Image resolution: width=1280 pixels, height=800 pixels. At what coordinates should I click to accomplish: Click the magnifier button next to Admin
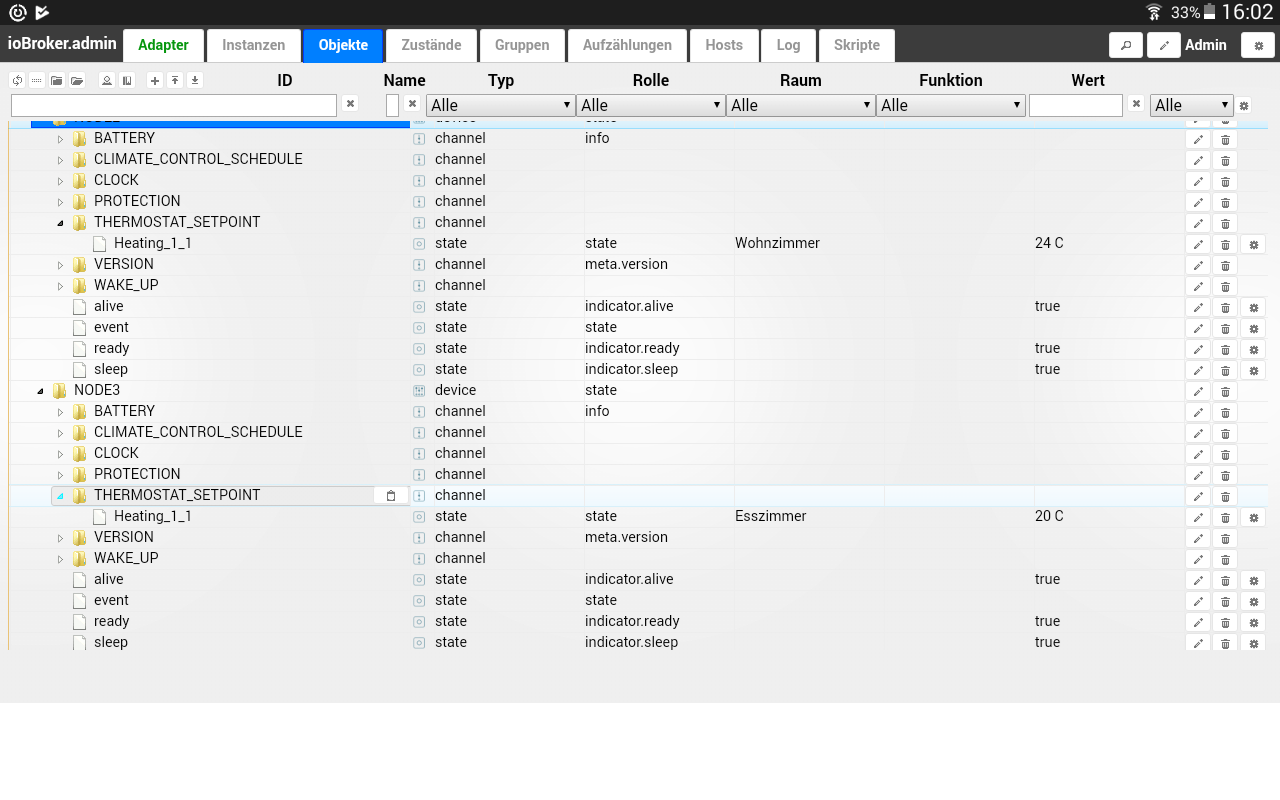pyautogui.click(x=1126, y=45)
